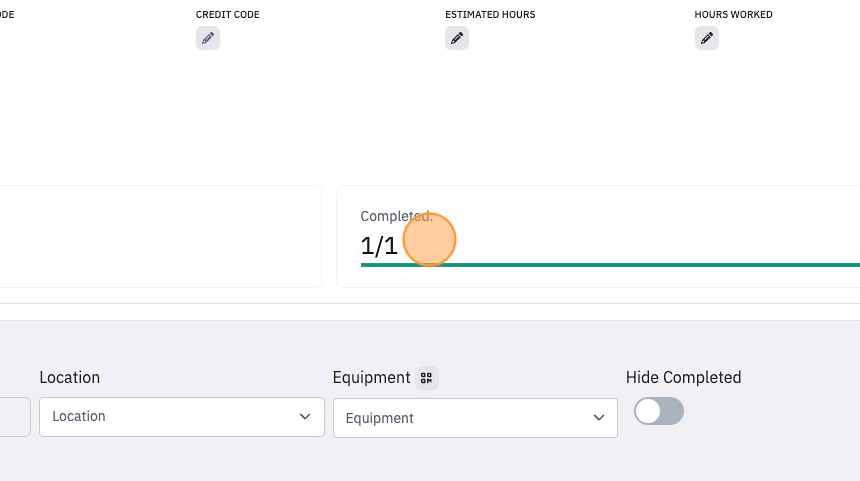
Task: Click the chevron arrow in Equipment select
Action: [x=599, y=418]
